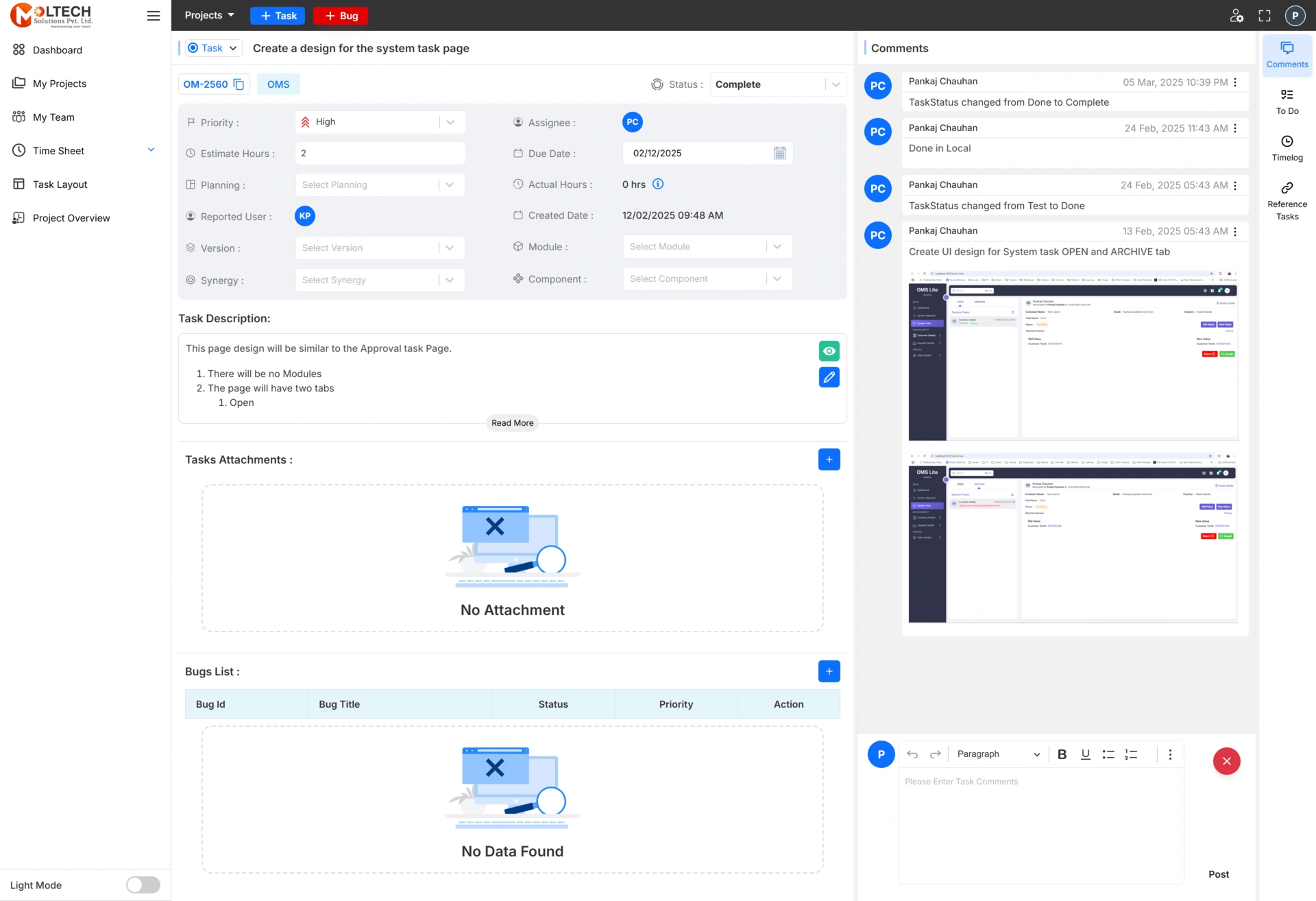
Task: Click the fullscreen icon in top bar
Action: click(x=1265, y=16)
